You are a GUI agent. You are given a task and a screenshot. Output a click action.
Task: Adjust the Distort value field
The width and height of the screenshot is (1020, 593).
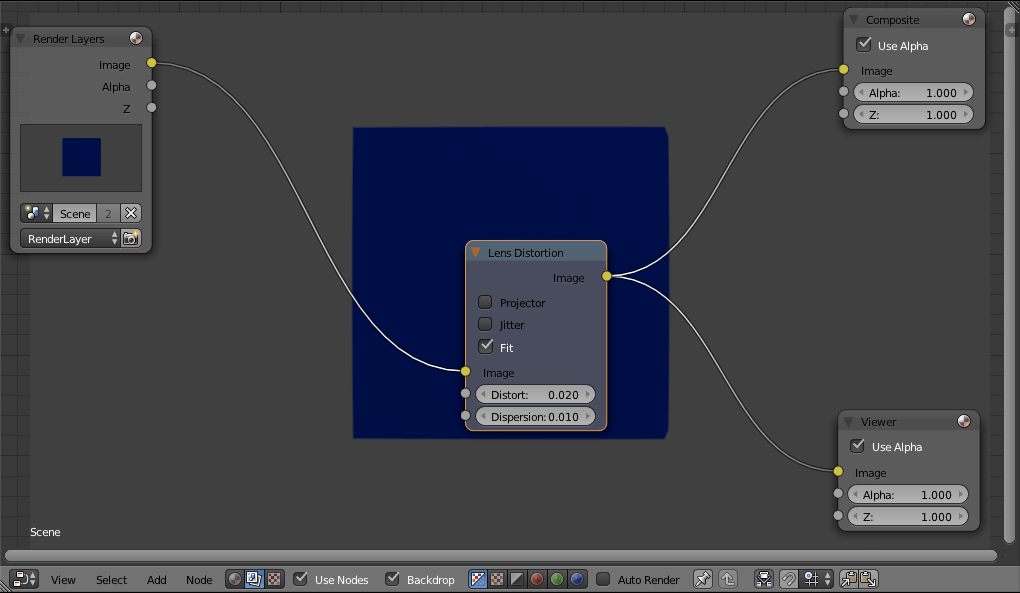[535, 395]
